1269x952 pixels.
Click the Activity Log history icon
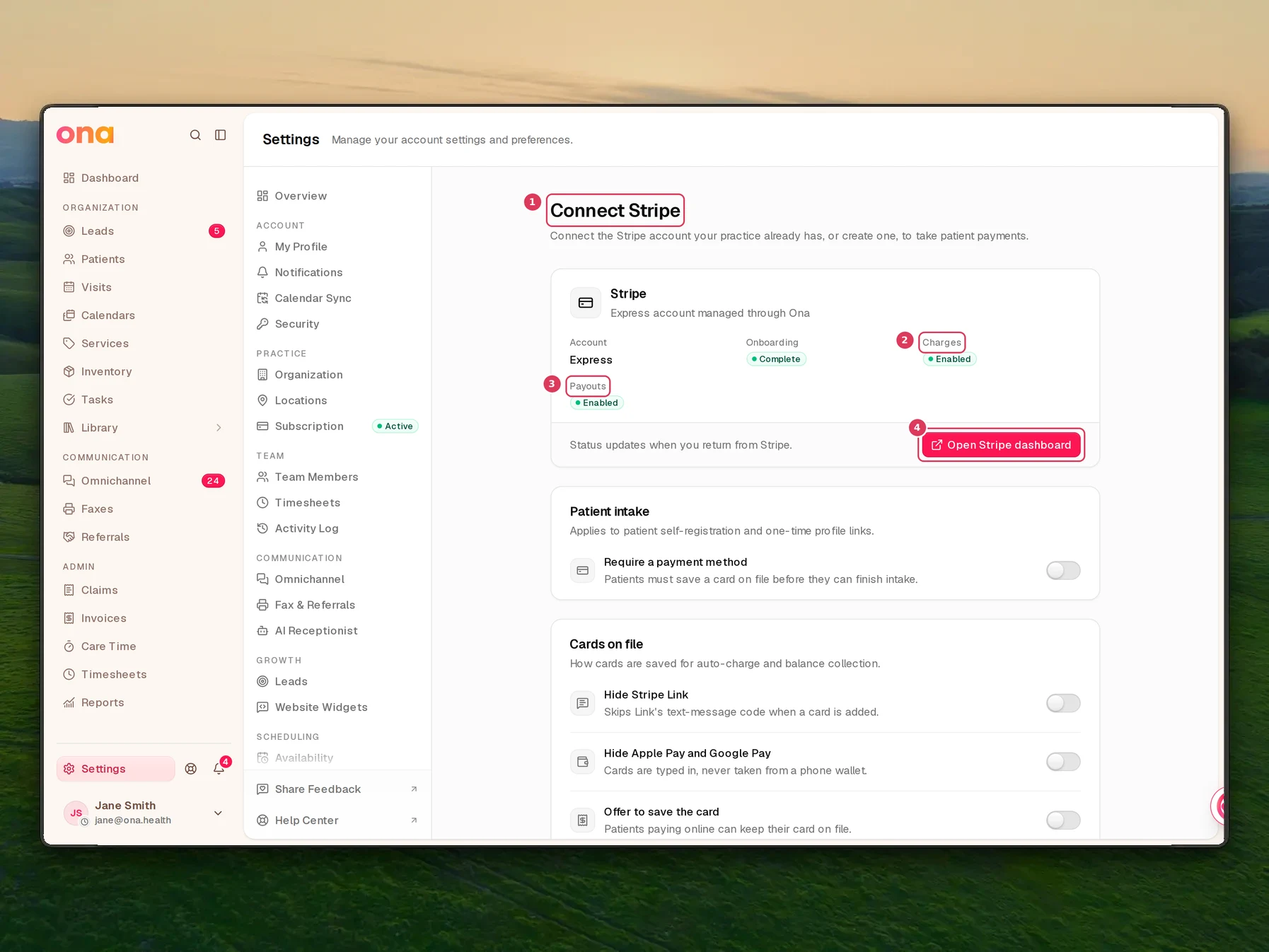tap(262, 528)
